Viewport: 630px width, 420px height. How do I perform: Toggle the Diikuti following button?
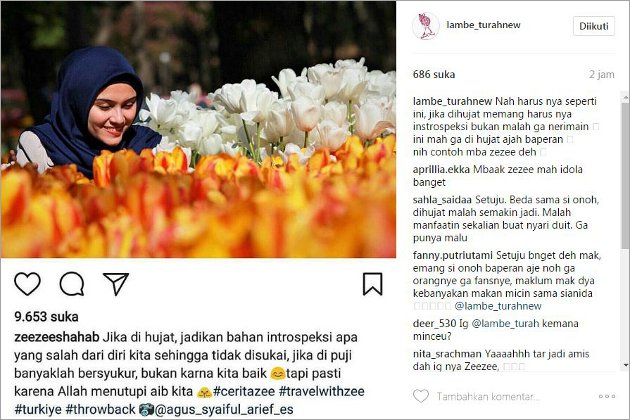tap(593, 26)
